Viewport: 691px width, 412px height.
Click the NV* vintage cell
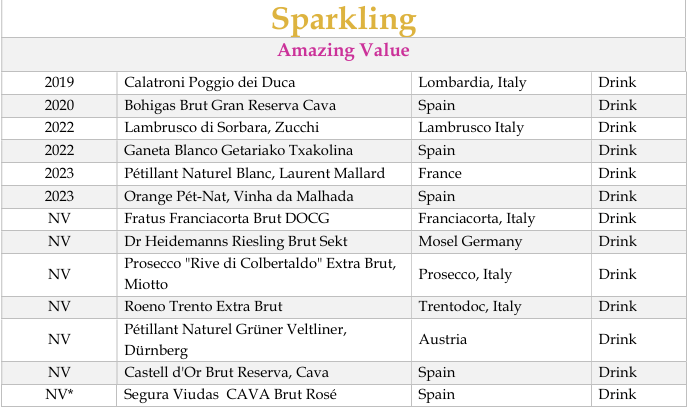[60, 394]
